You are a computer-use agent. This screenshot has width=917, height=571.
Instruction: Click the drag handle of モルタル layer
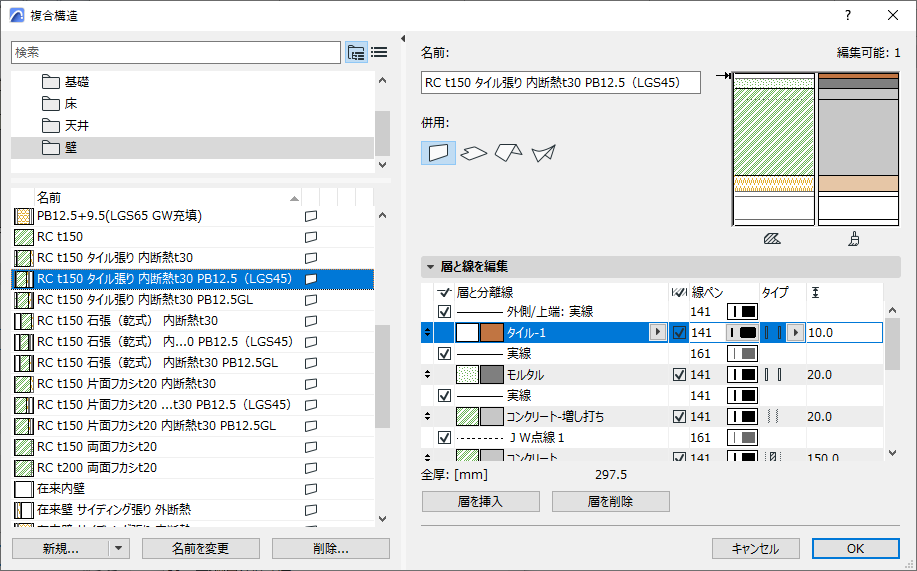428,374
